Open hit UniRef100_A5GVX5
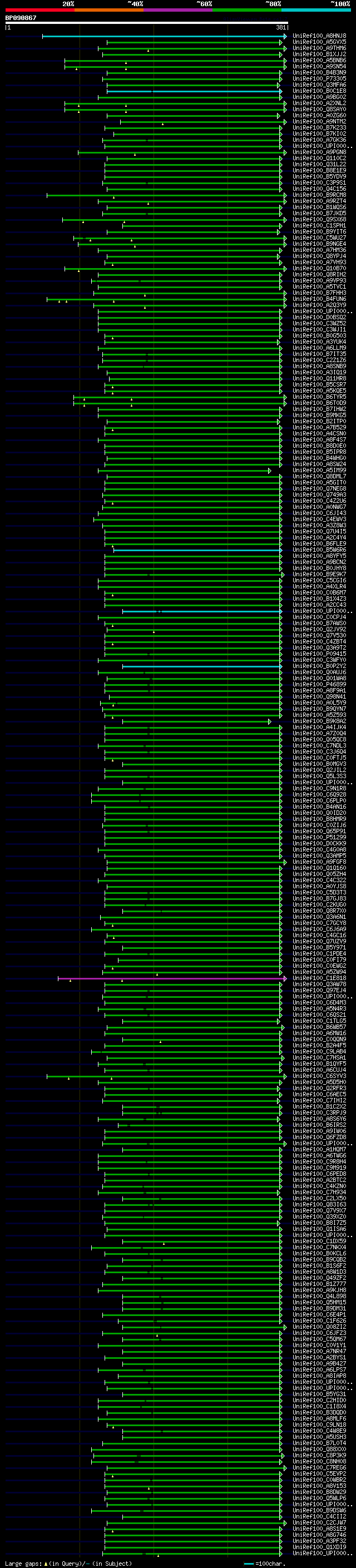The width and height of the screenshot is (356, 1568). pos(319,42)
